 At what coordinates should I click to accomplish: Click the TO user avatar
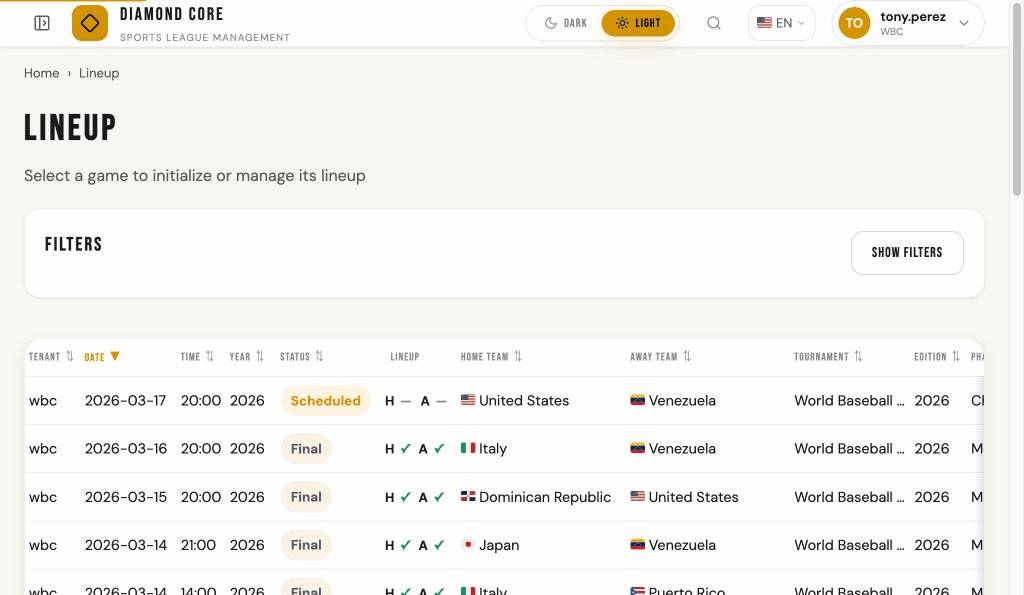coord(854,23)
